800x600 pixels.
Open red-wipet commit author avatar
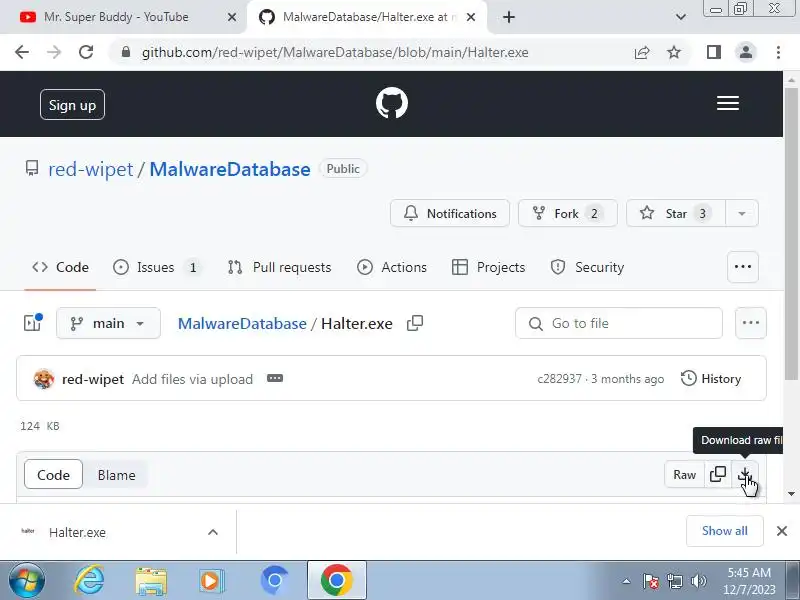tap(44, 379)
